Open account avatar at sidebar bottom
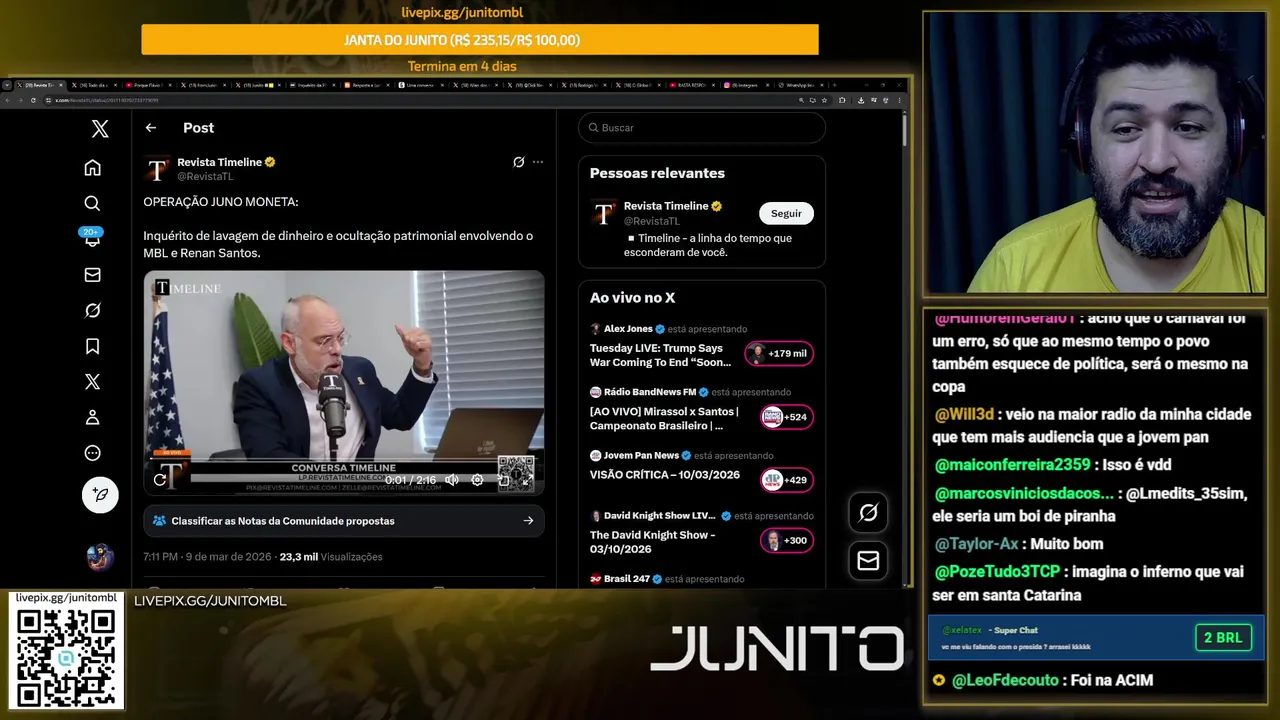 pos(100,556)
